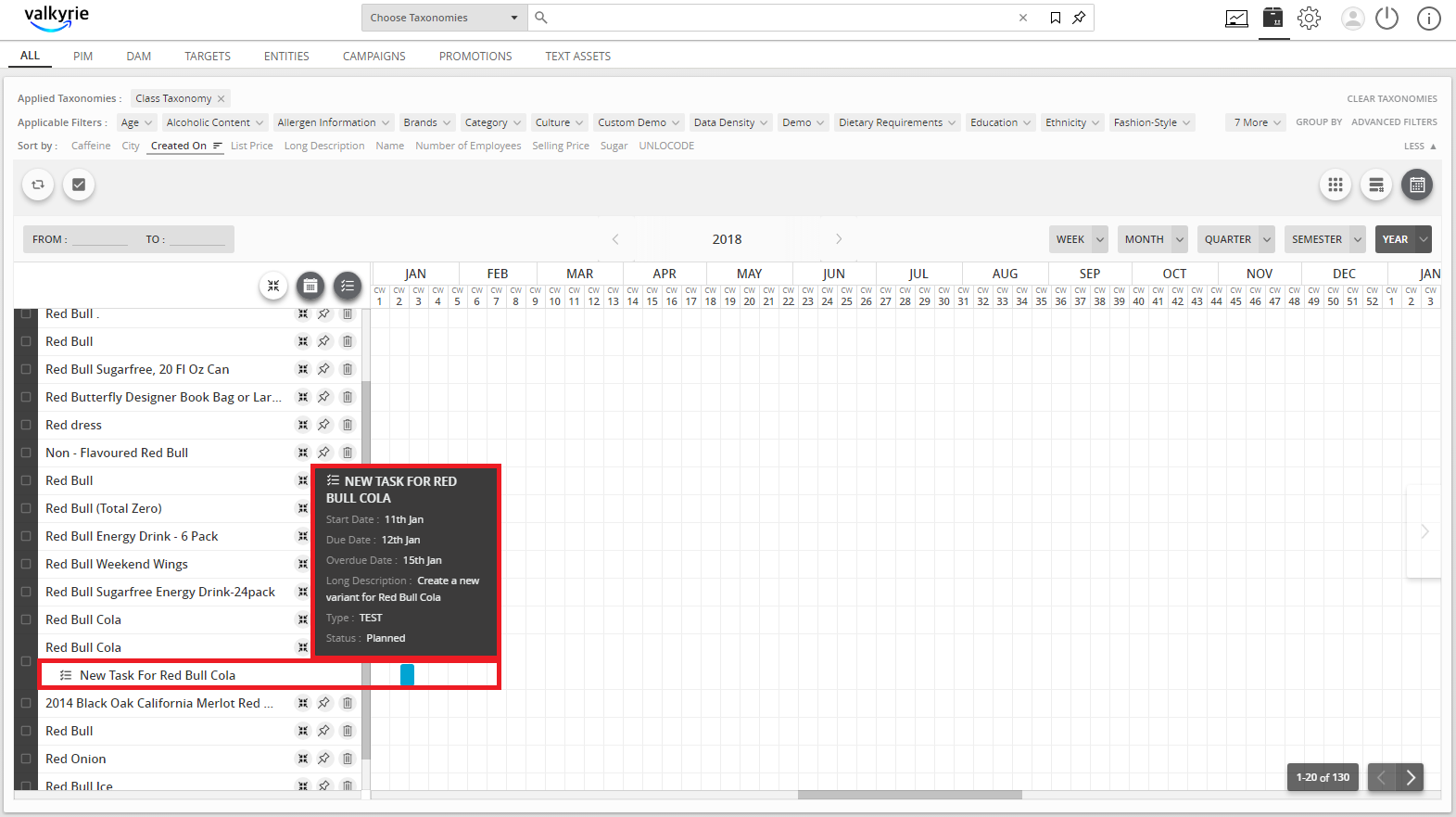This screenshot has width=1456, height=817.
Task: Expand the Dietary Requirements filter
Action: click(x=897, y=122)
